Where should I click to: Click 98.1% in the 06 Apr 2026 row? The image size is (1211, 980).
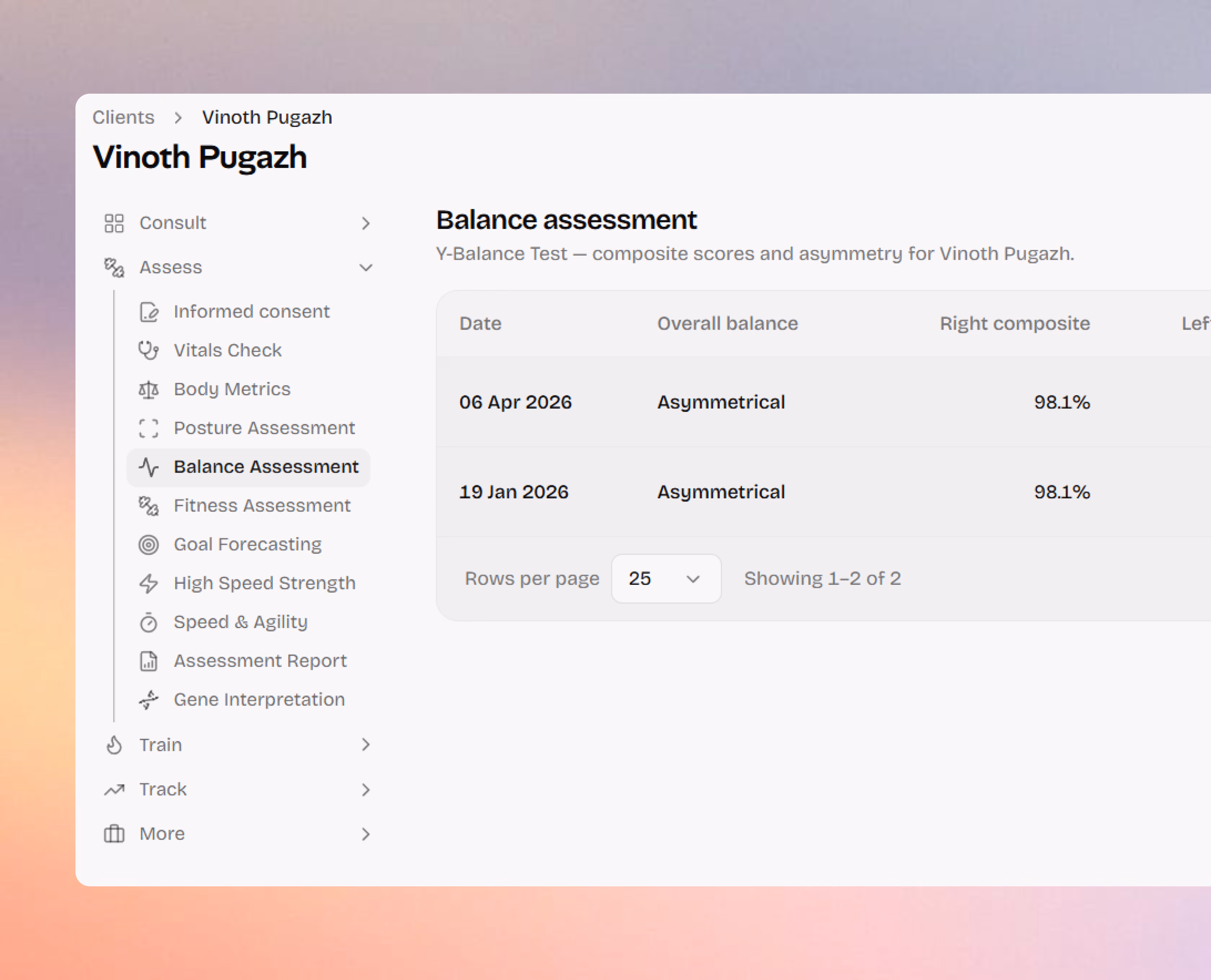[x=1062, y=402]
